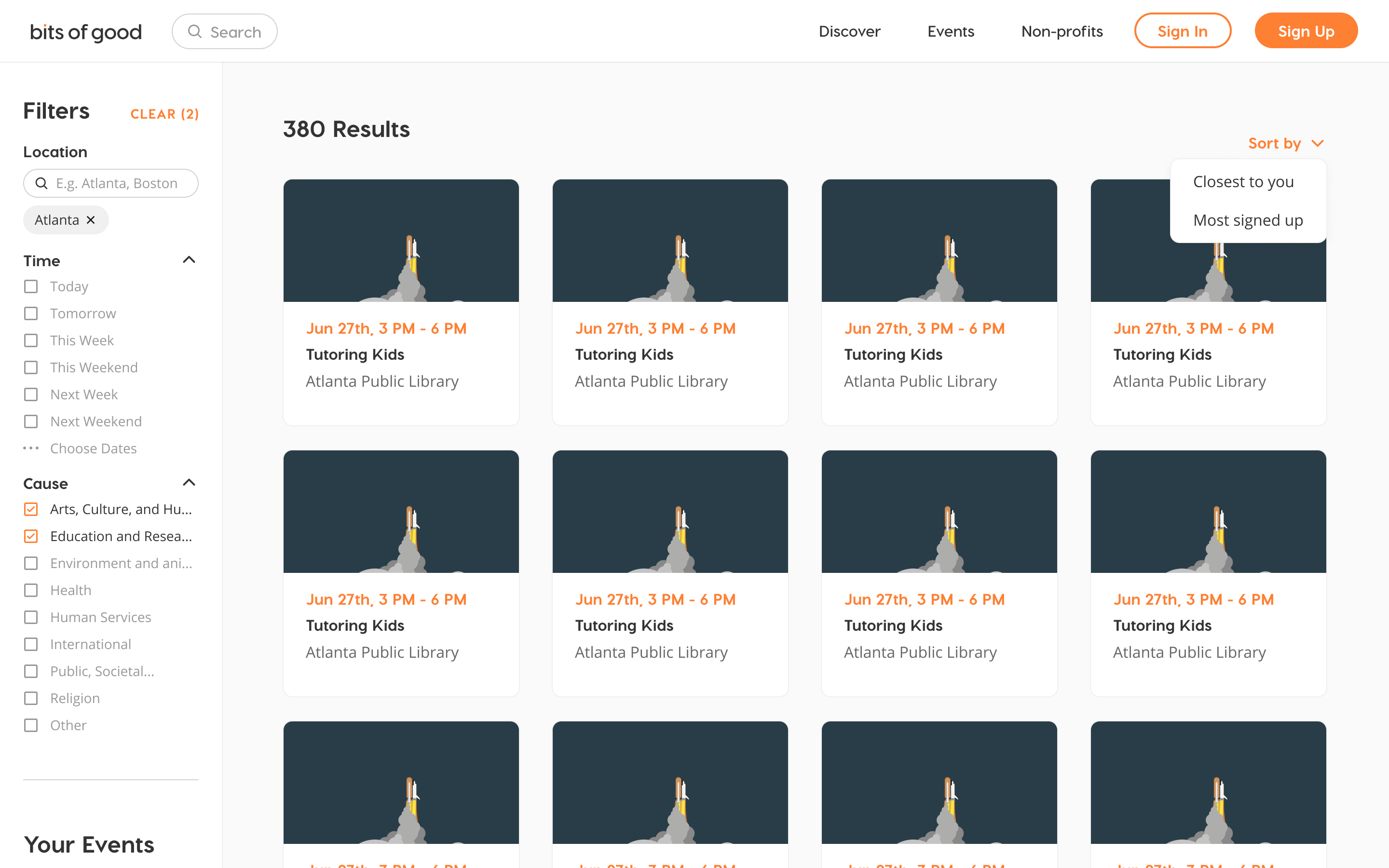Check the Today time filter
Viewport: 1389px width, 868px height.
31,286
